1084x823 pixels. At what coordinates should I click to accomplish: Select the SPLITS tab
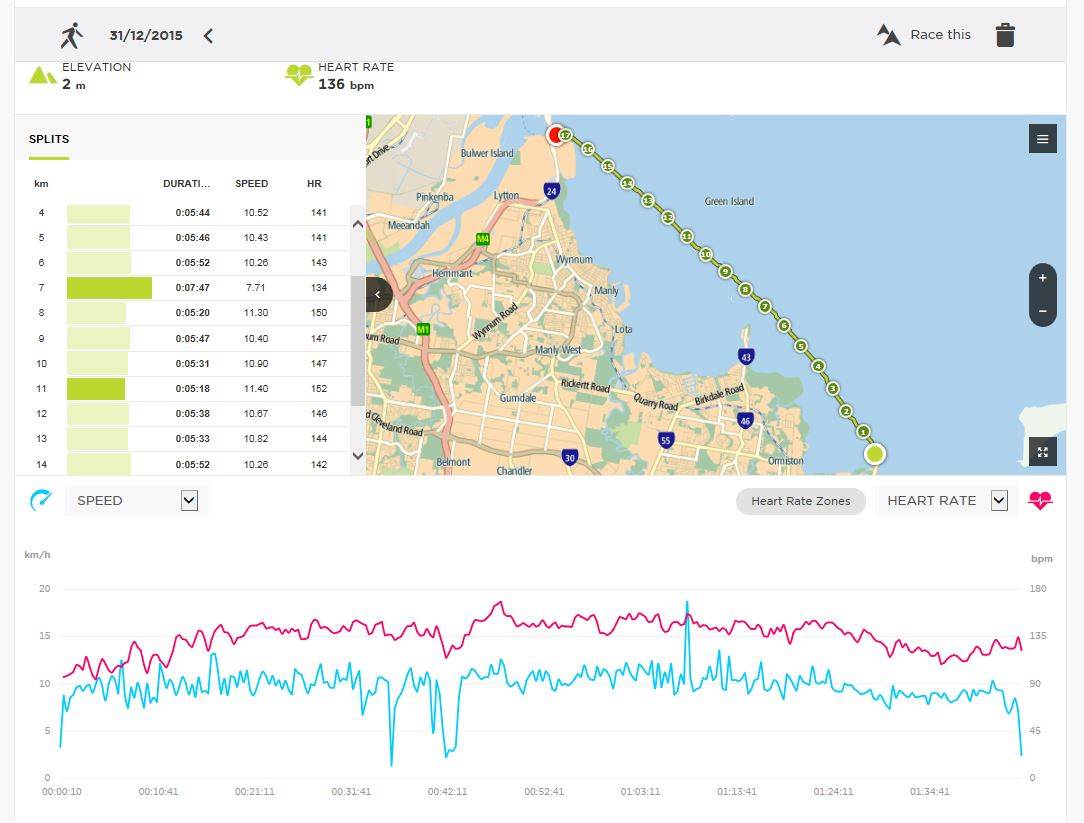(49, 139)
